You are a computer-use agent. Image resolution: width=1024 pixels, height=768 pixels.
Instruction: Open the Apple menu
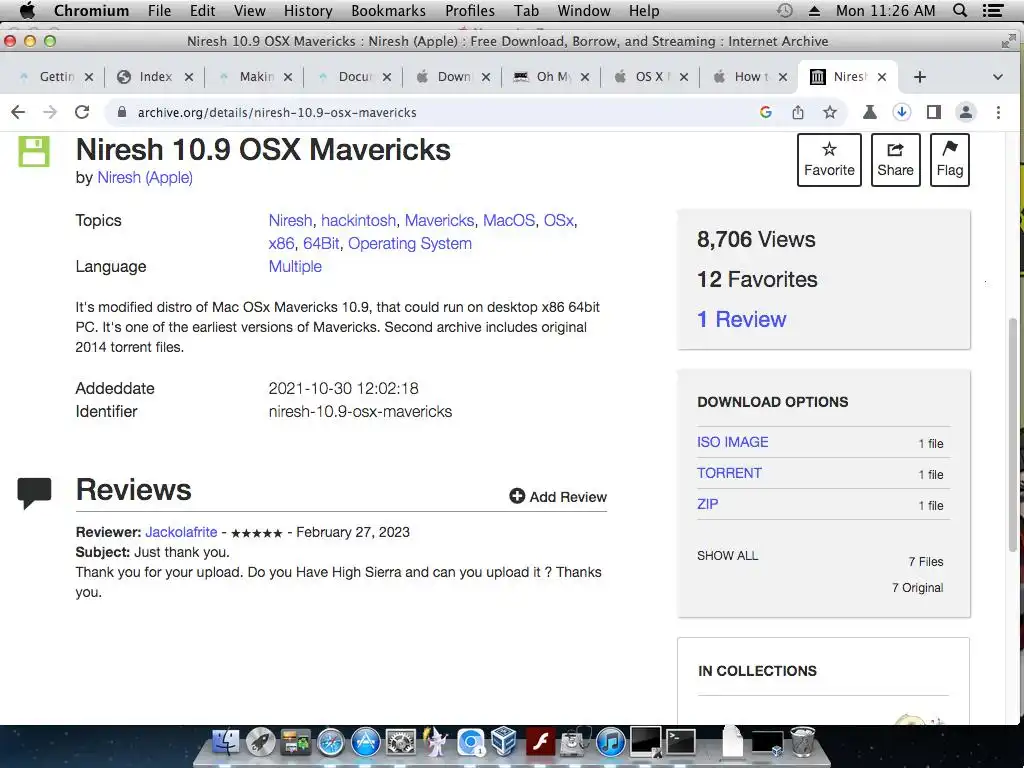point(27,10)
